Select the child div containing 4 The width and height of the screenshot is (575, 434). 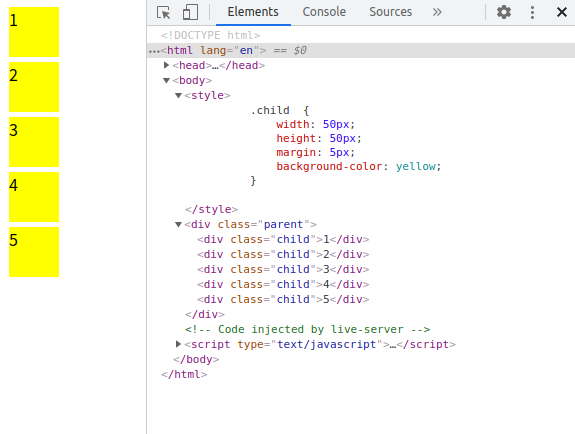click(283, 284)
